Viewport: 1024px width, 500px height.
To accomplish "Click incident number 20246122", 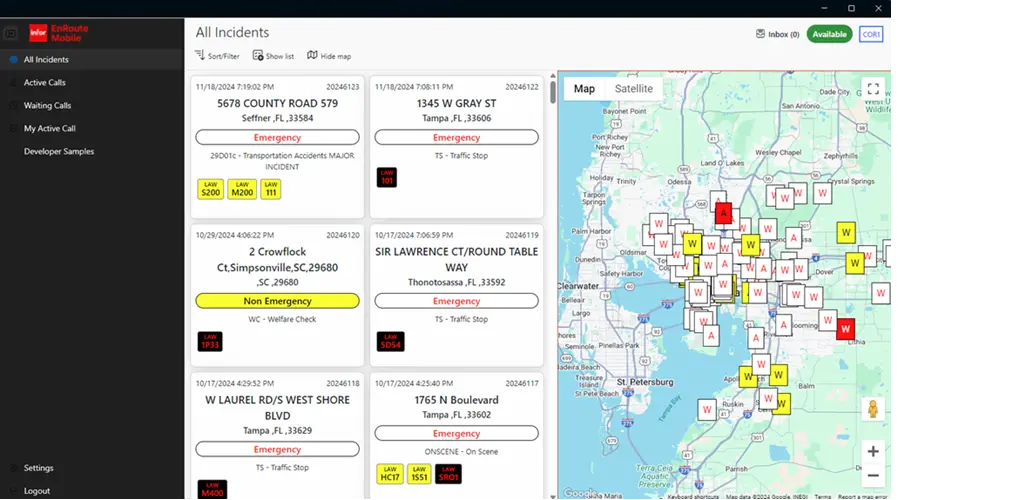I will [x=522, y=87].
